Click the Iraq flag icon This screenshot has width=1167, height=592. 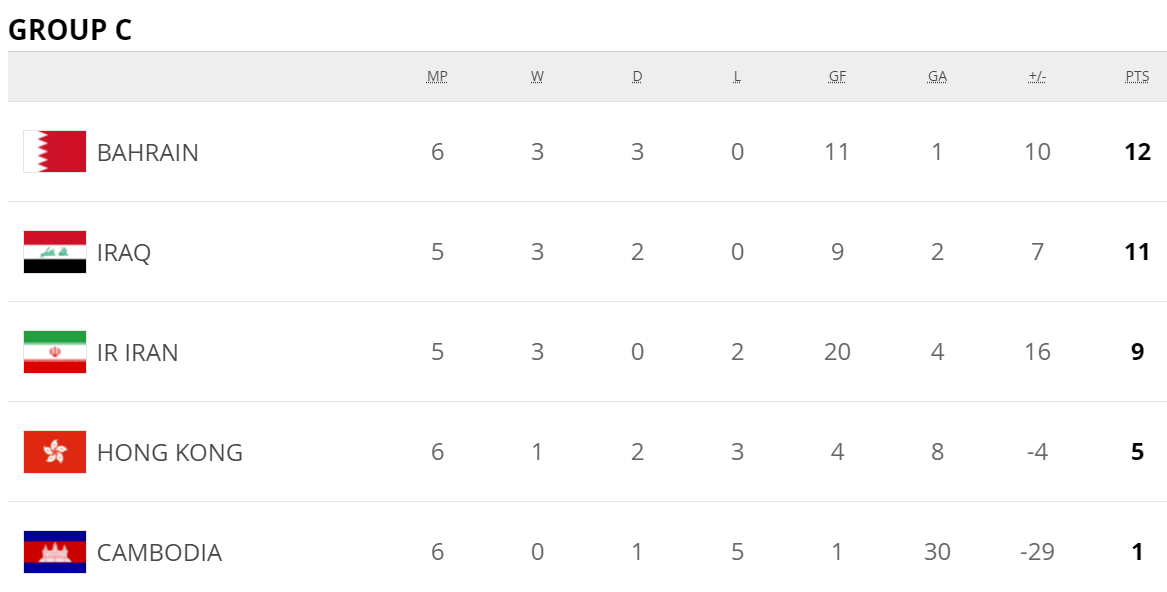click(55, 252)
